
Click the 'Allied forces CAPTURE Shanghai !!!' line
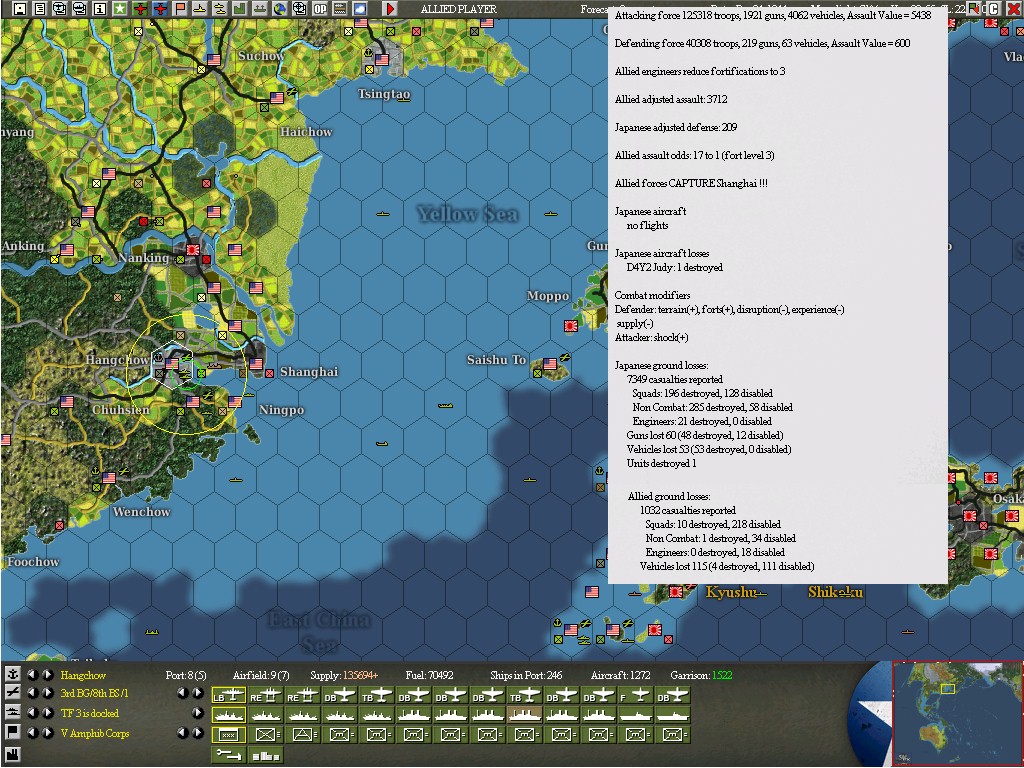691,184
